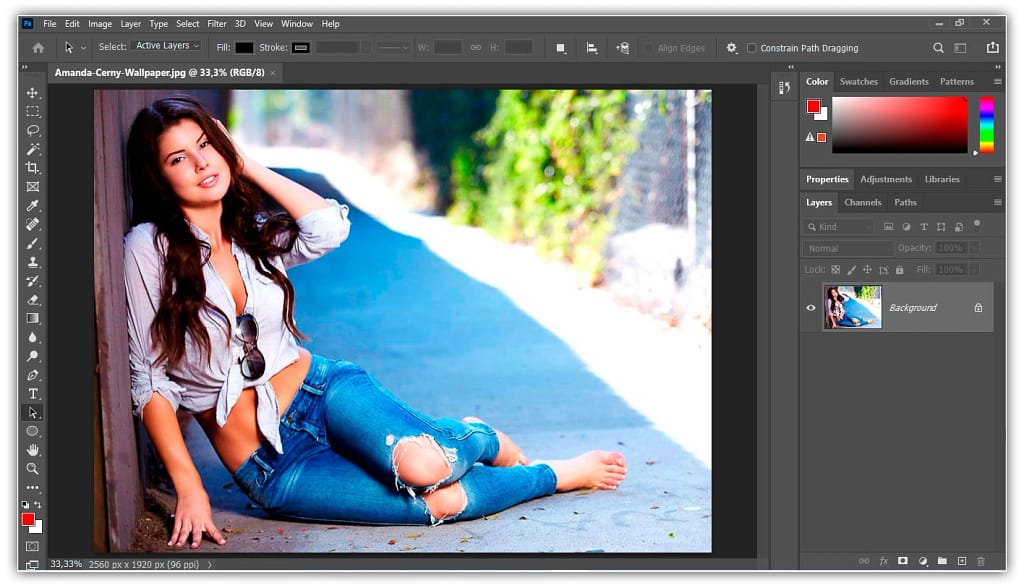1024x588 pixels.
Task: Close the Amanda-Cerny-Wallpaper.jpg document tab
Action: pos(272,73)
